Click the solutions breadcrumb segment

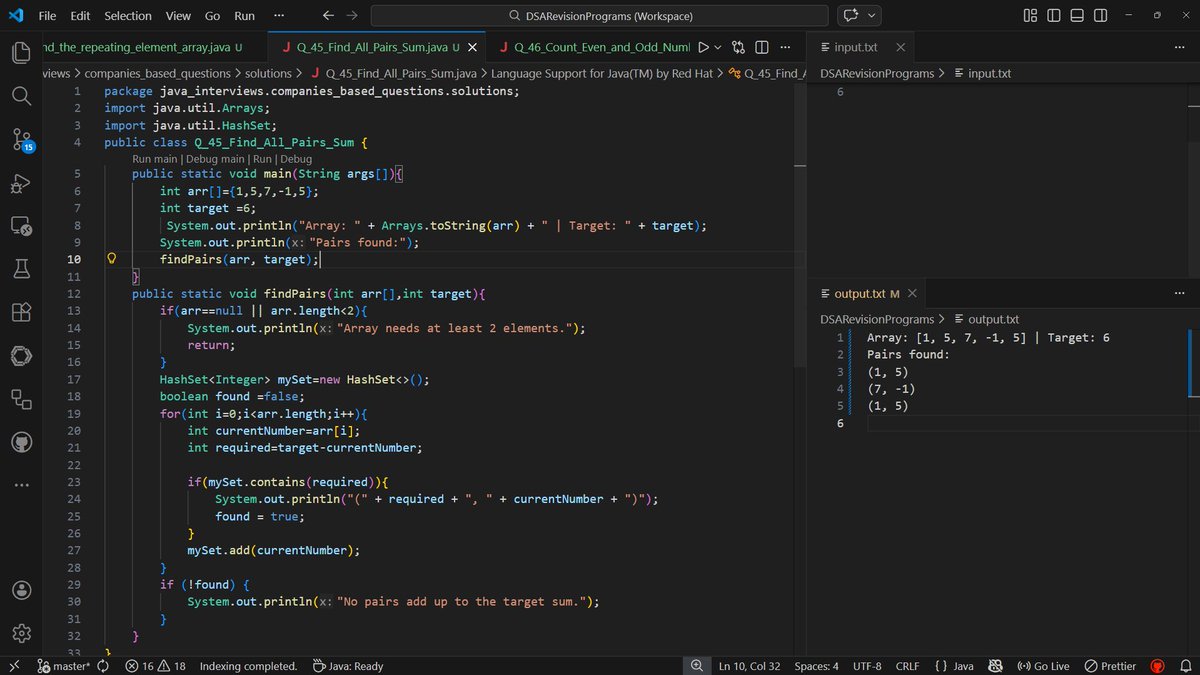pyautogui.click(x=268, y=73)
